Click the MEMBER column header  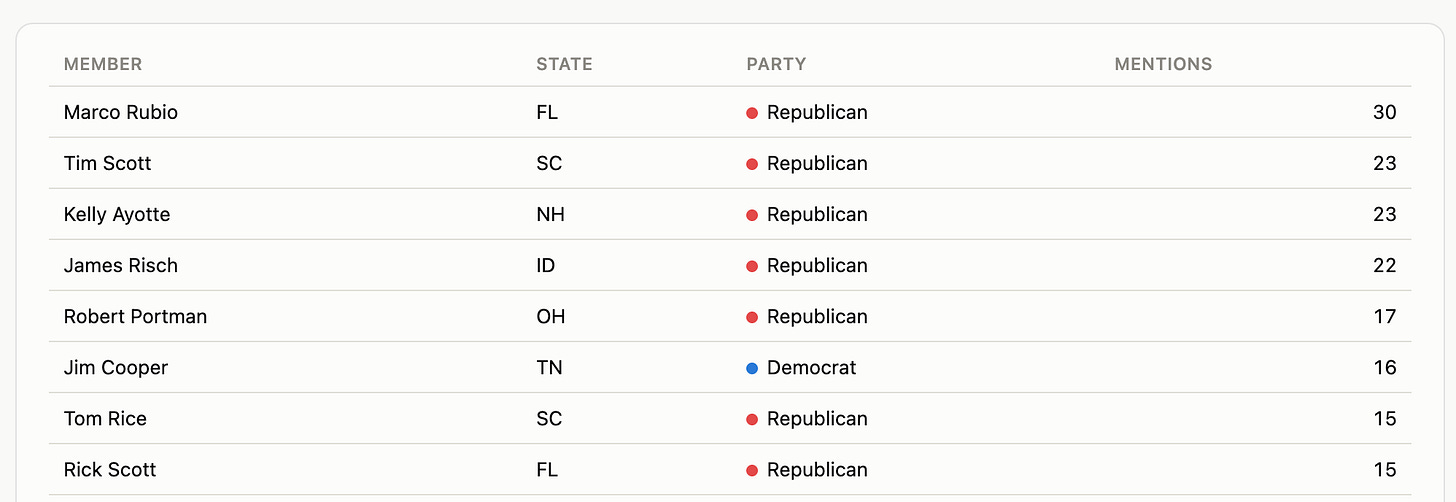coord(103,64)
